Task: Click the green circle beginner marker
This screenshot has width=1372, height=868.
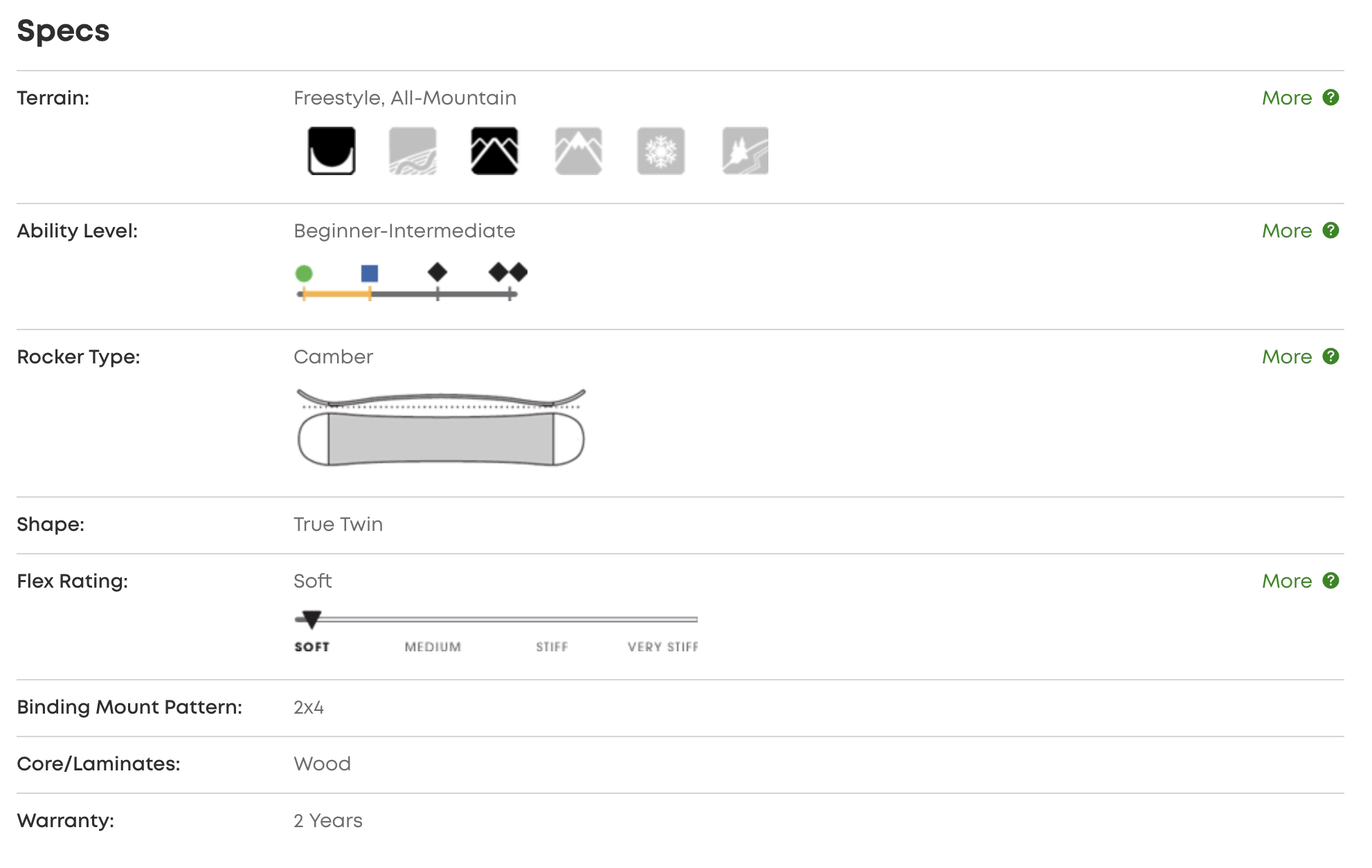Action: click(x=304, y=273)
